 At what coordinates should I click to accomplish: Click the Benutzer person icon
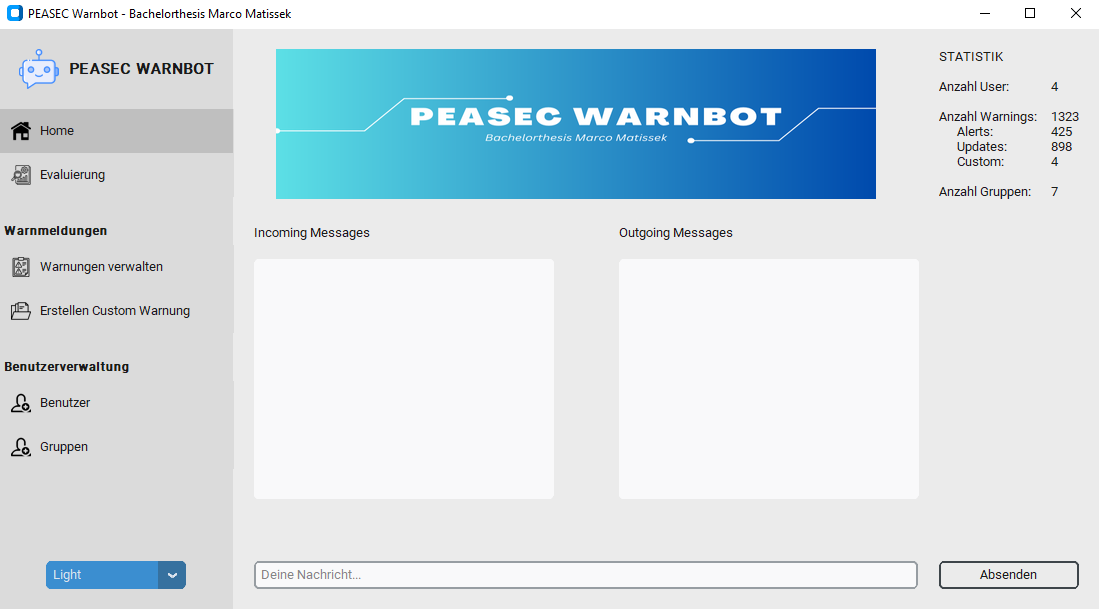[21, 402]
